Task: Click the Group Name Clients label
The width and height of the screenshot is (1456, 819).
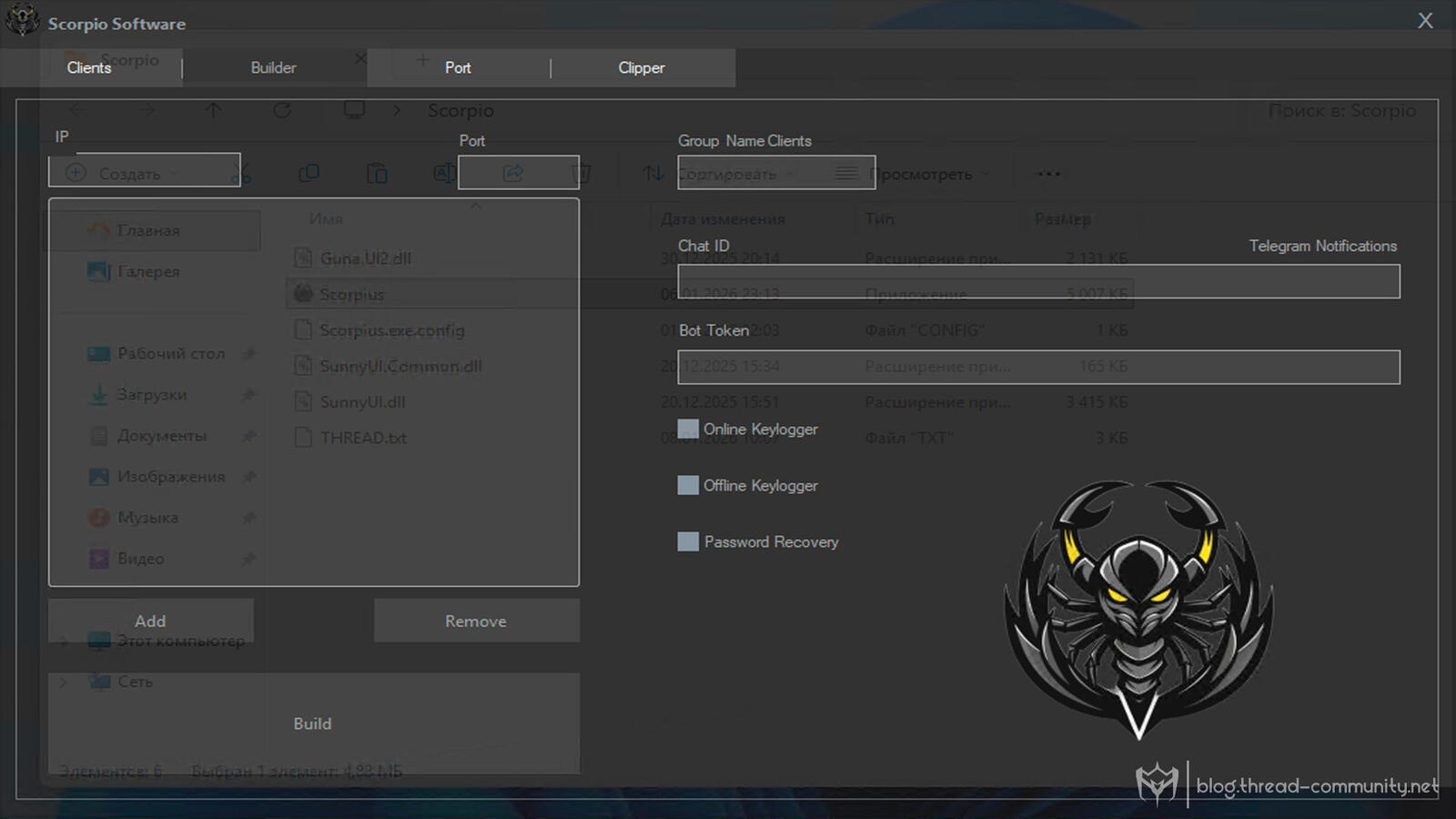Action: (x=744, y=141)
